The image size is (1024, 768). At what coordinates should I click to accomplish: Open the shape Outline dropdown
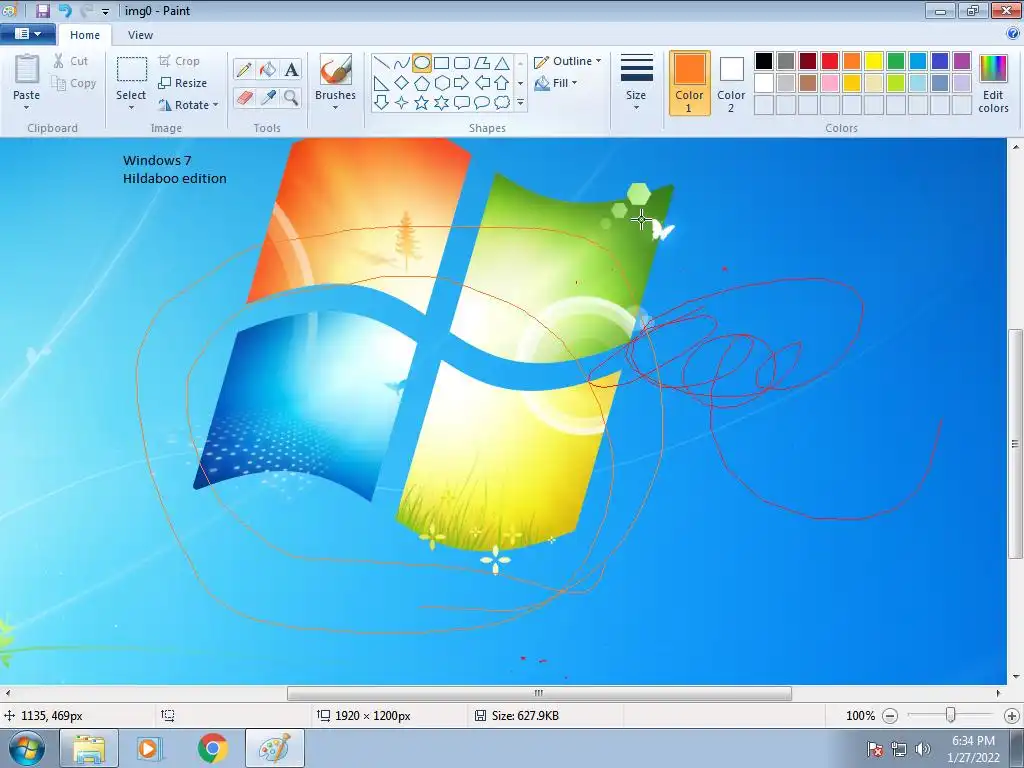coord(568,61)
